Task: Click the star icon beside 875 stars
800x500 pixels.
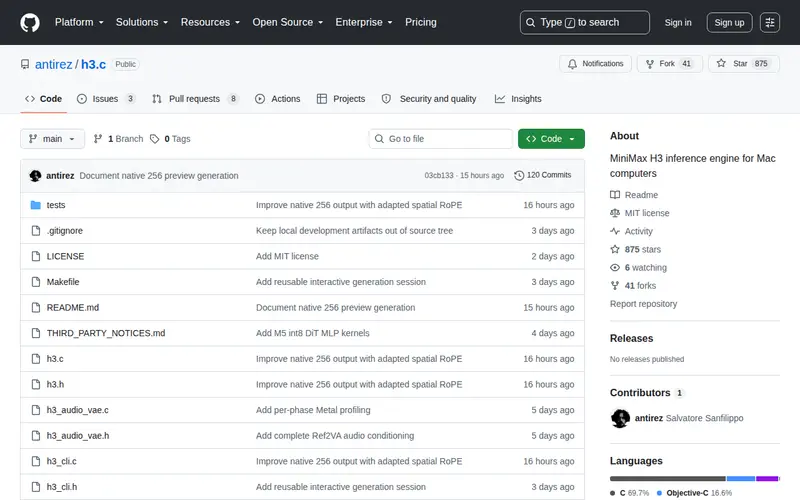Action: click(x=615, y=249)
